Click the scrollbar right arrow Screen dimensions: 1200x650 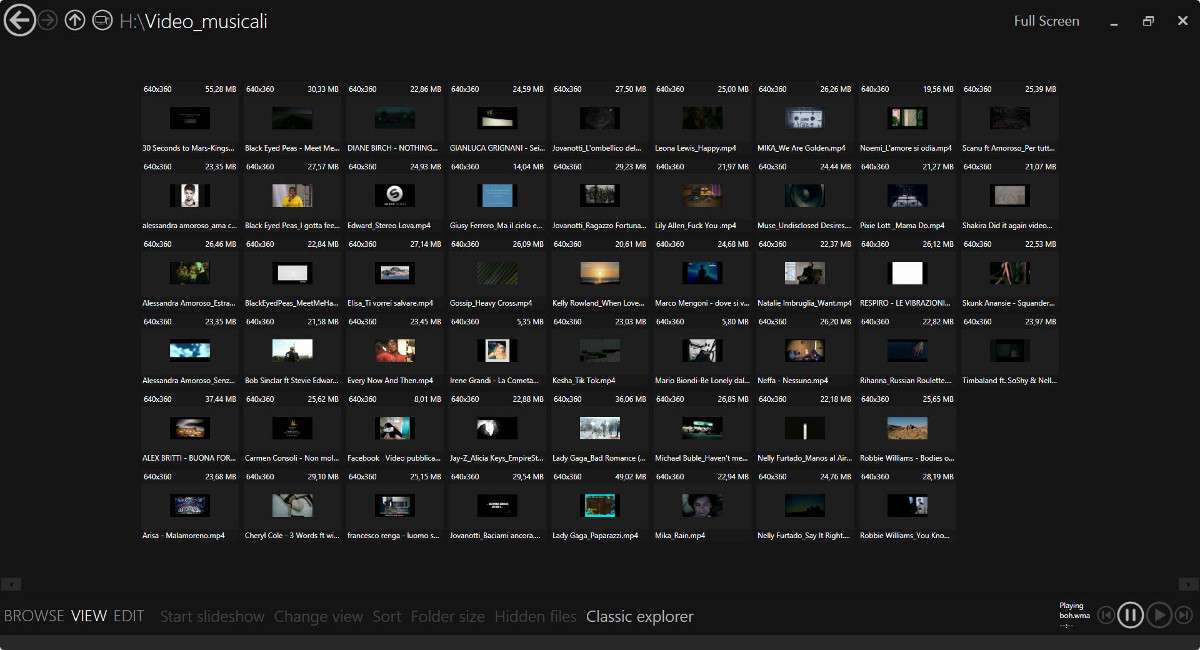click(1189, 584)
